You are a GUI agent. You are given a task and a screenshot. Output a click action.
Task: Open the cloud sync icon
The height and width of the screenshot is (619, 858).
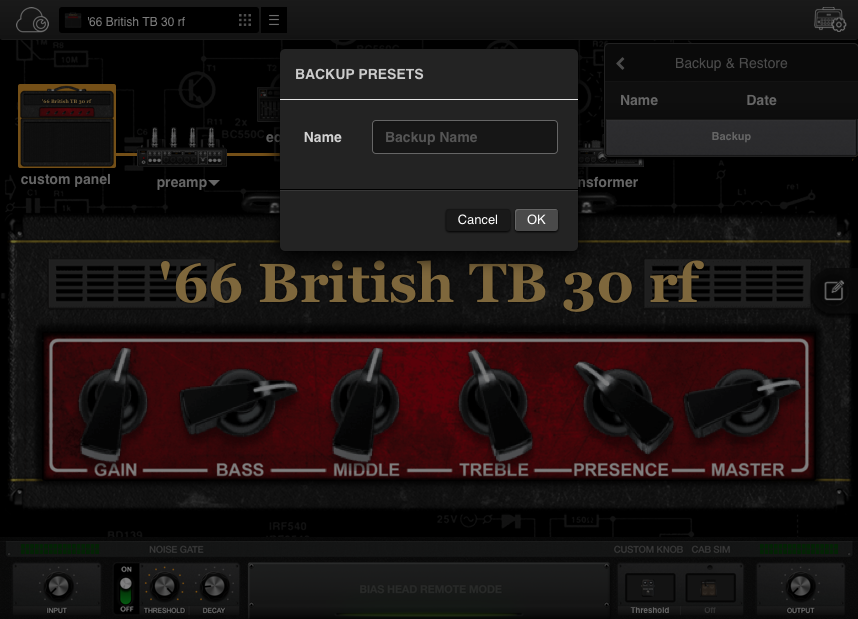tap(32, 20)
